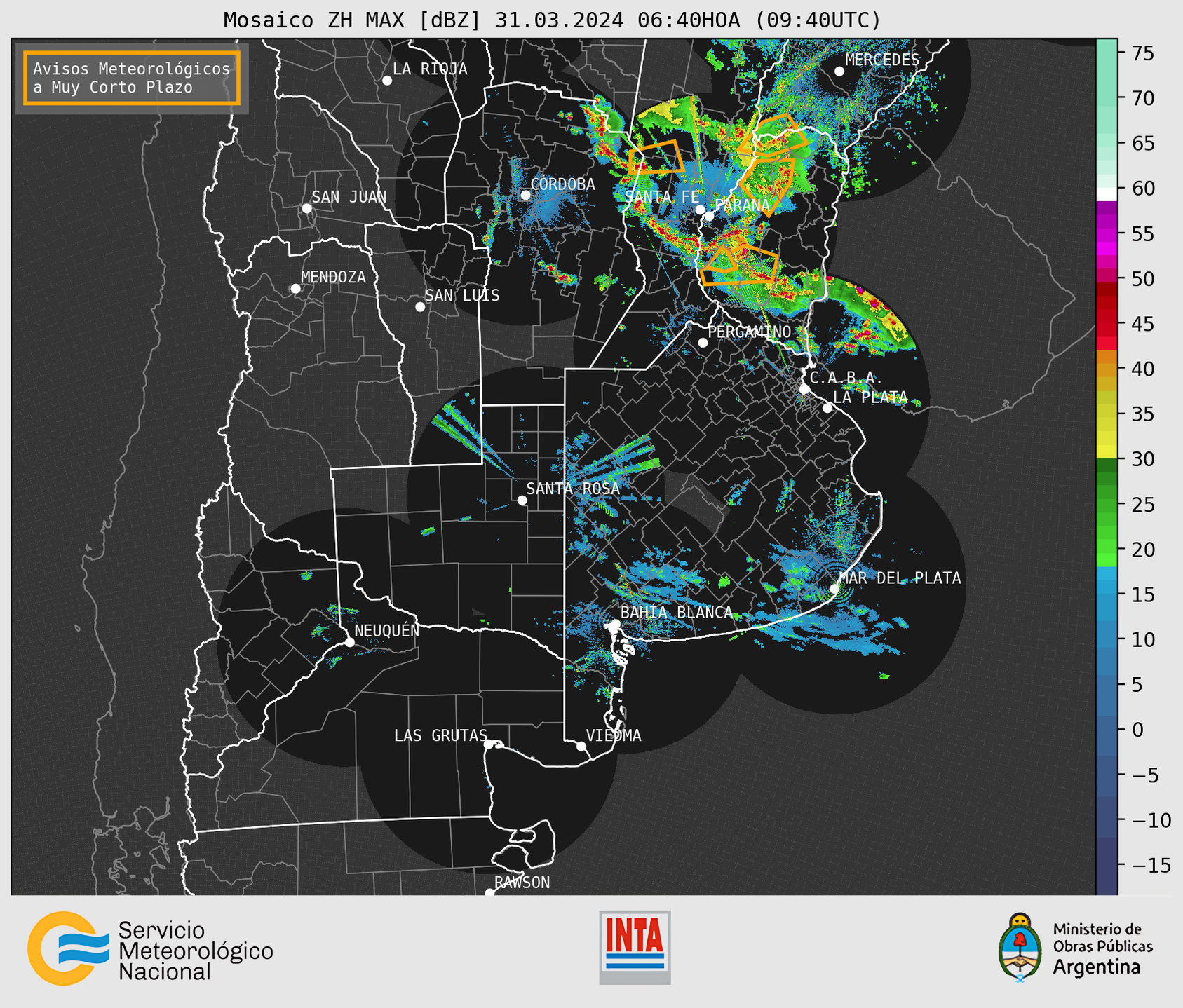The image size is (1183, 1008).
Task: Click the Avisos Meteorológicos a Muy Corto Plazo legend box
Action: [x=132, y=78]
